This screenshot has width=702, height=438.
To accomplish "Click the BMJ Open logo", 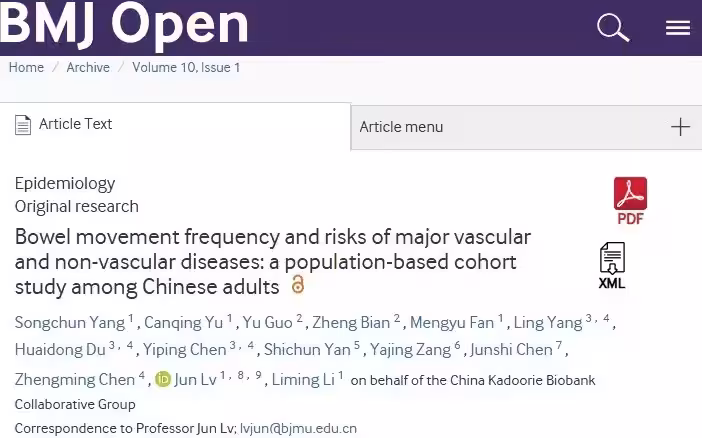I will tap(125, 24).
